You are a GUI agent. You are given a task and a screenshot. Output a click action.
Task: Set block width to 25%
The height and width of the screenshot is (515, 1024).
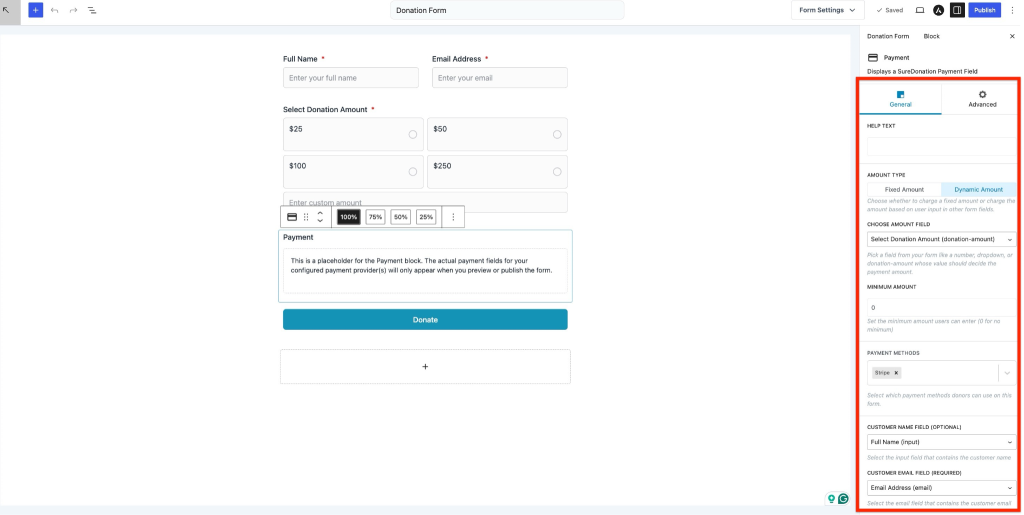426,217
